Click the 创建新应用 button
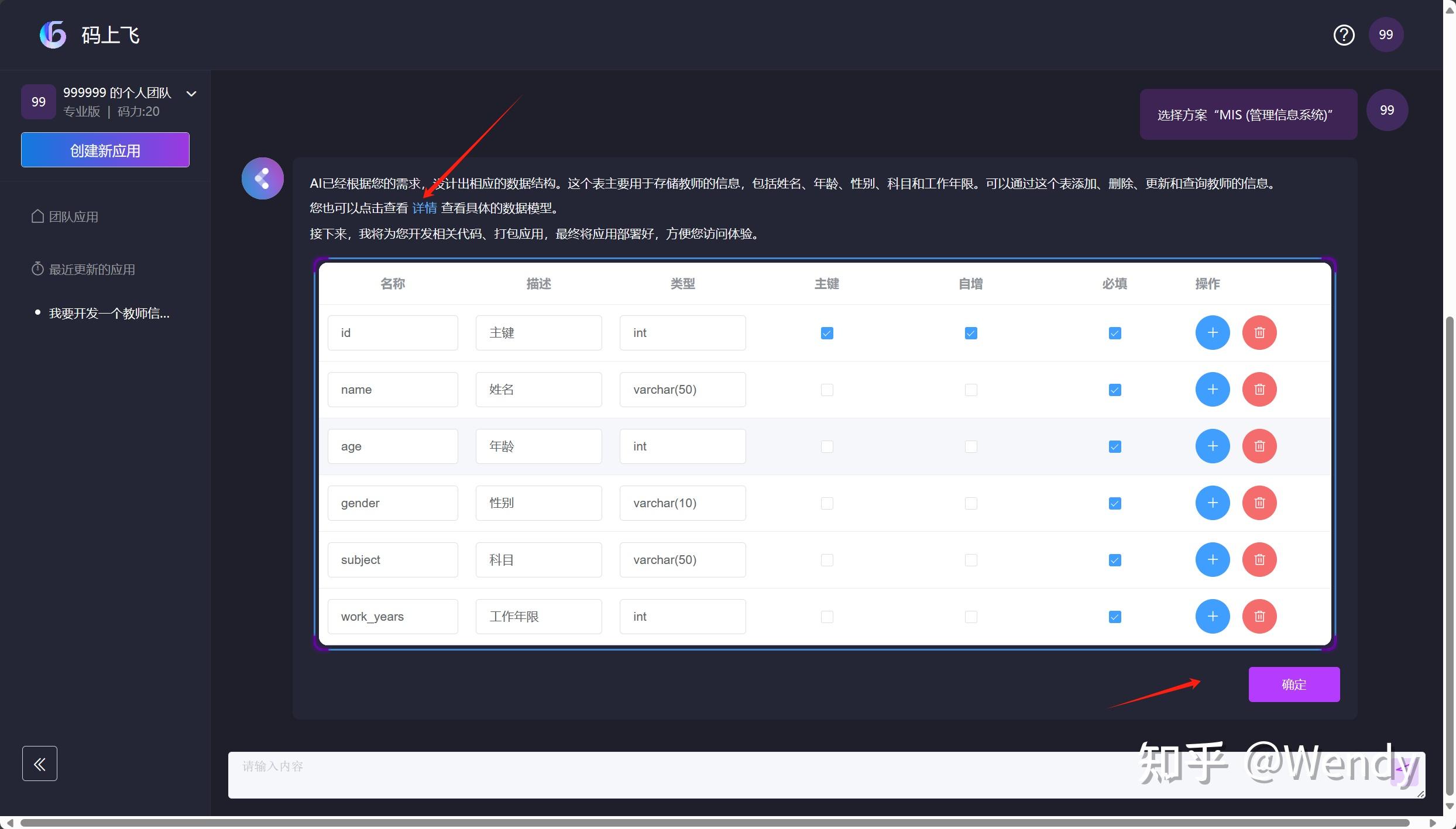This screenshot has height=829, width=1456. [105, 150]
